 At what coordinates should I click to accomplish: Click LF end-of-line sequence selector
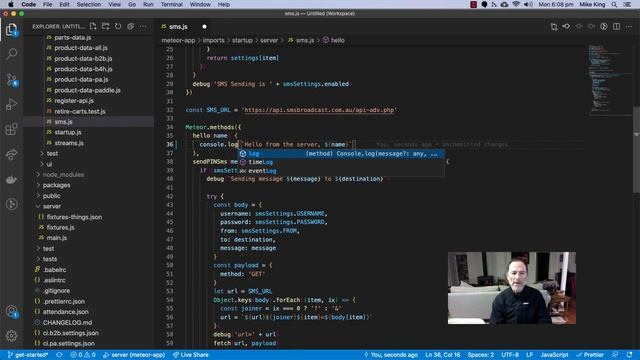coord(529,355)
